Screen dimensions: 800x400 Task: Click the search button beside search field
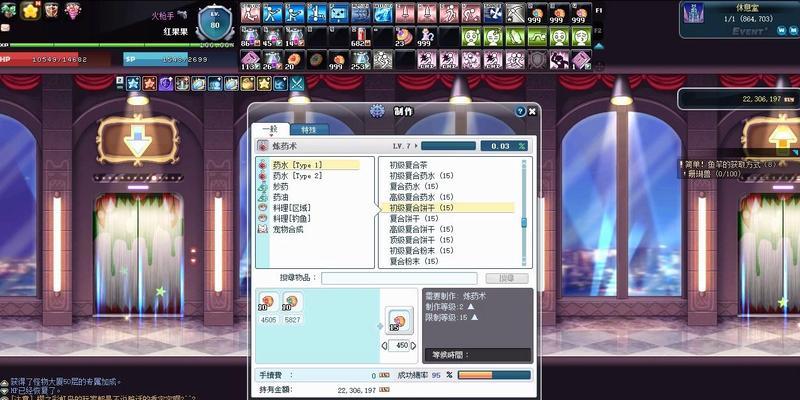click(507, 278)
